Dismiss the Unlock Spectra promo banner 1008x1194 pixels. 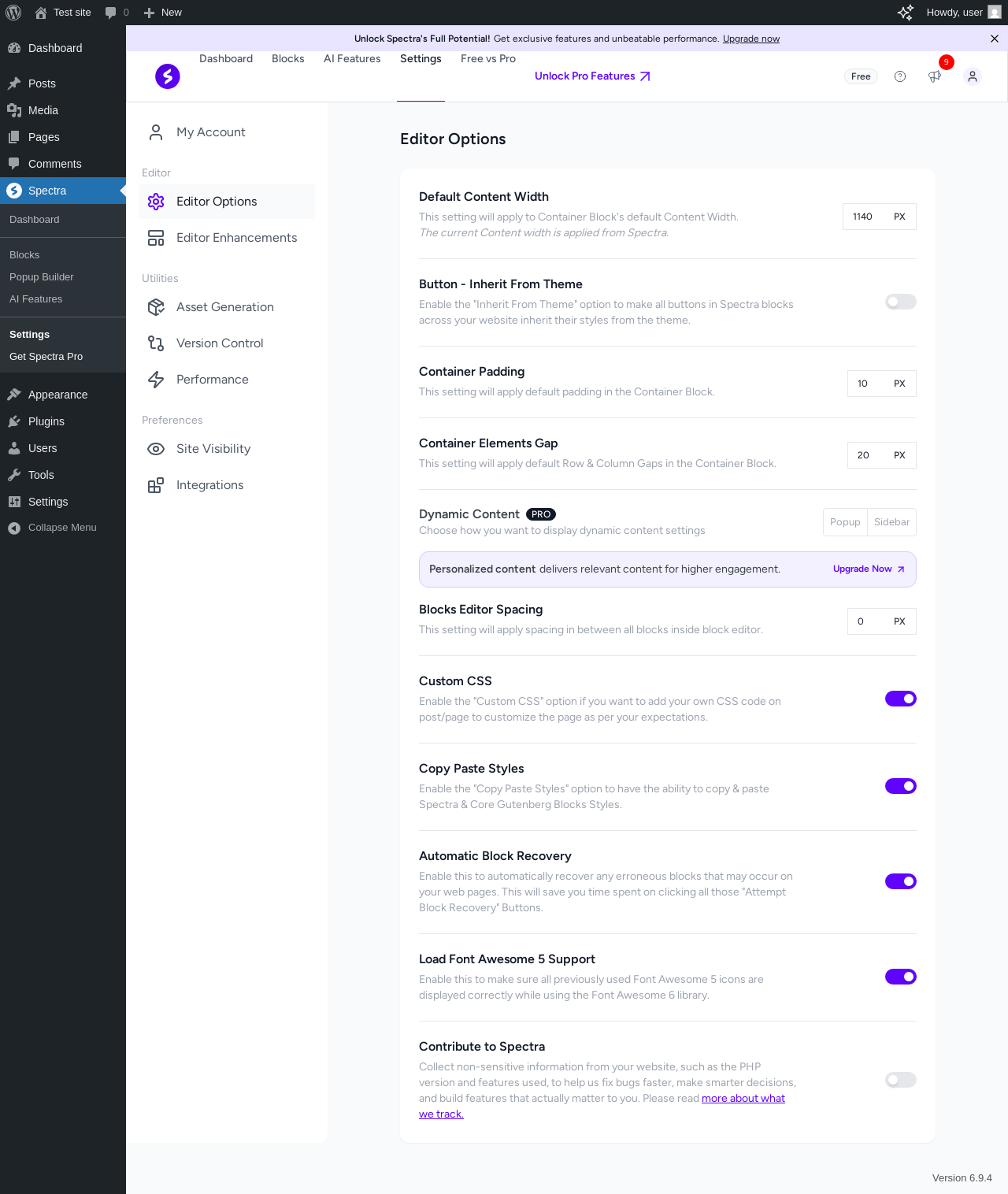pyautogui.click(x=995, y=39)
